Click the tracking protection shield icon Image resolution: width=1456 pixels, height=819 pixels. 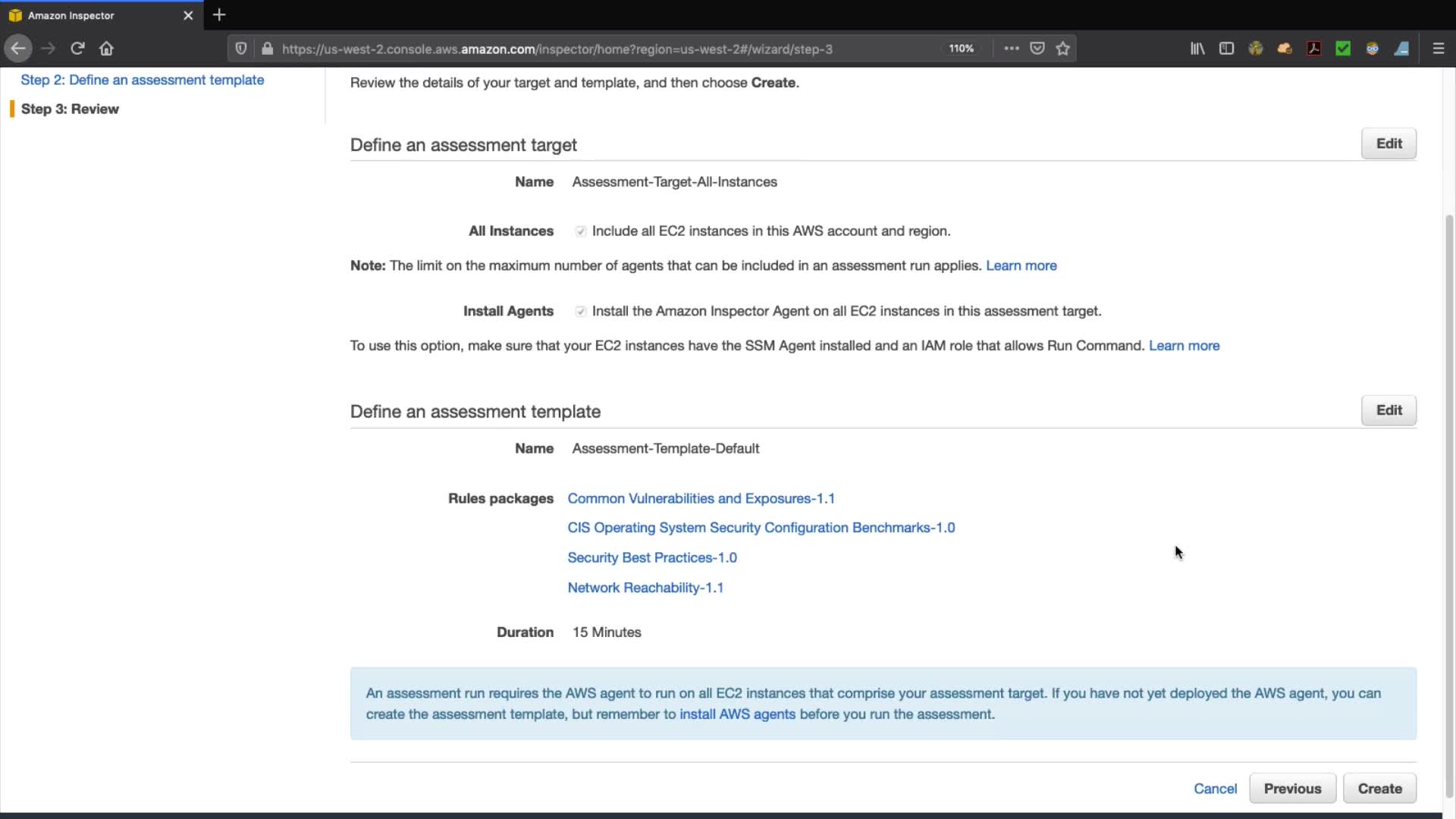(241, 49)
